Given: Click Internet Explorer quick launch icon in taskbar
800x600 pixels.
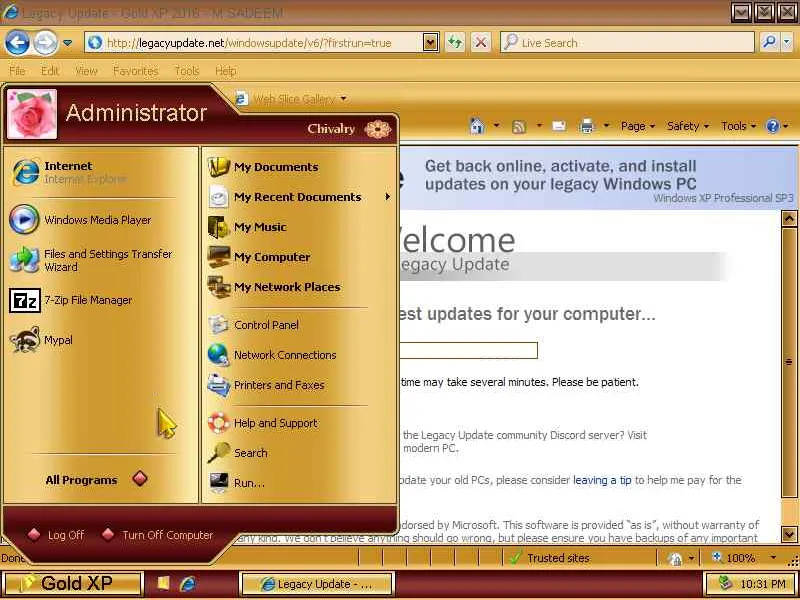Looking at the screenshot, I should pyautogui.click(x=188, y=584).
